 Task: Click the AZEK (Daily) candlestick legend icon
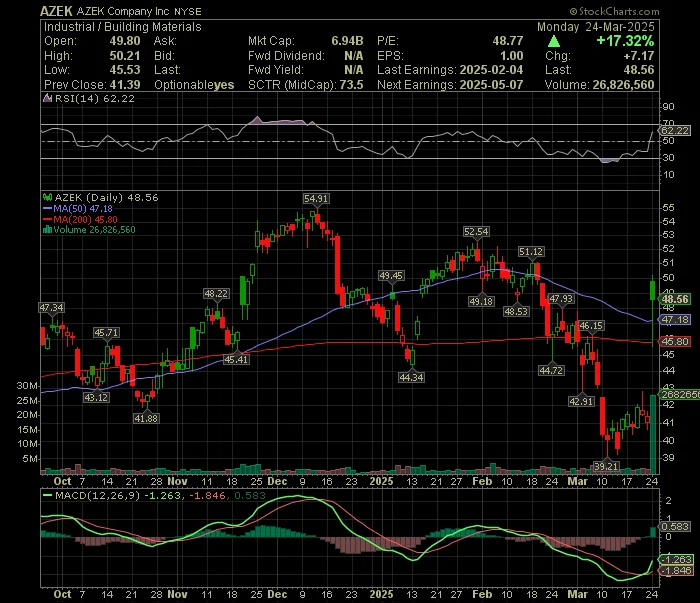pos(47,197)
